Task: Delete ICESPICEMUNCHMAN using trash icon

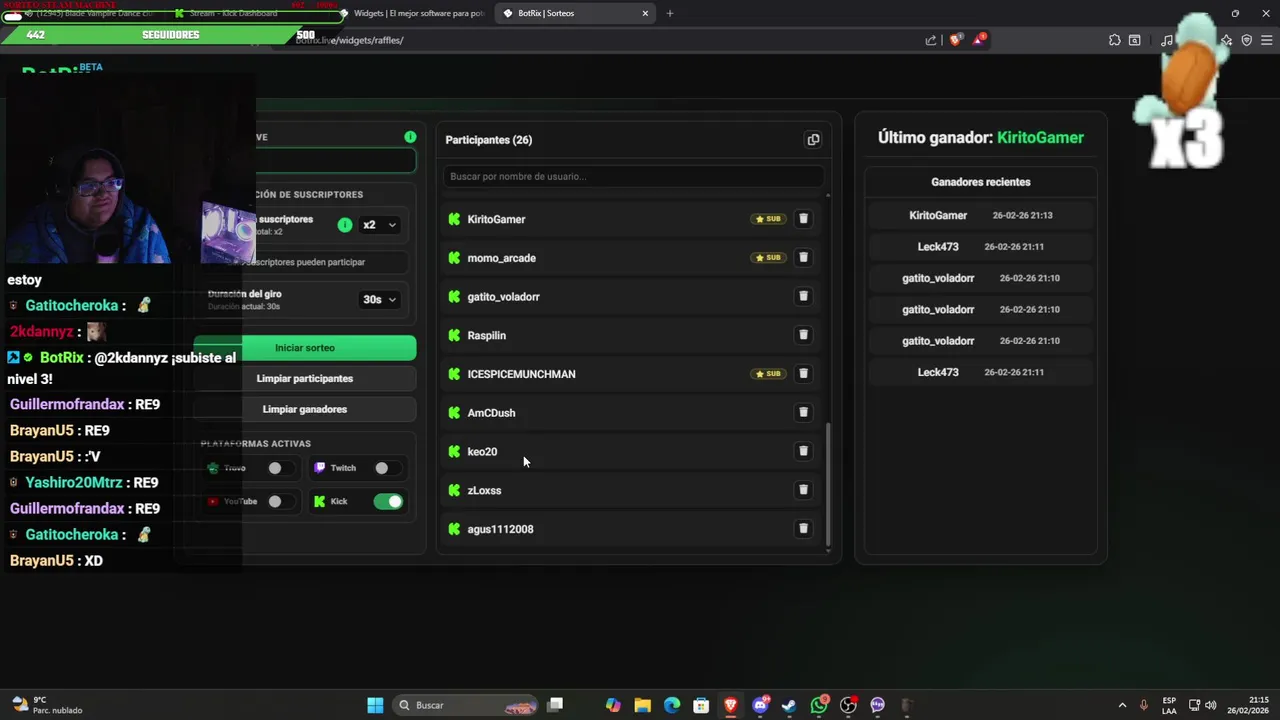Action: click(x=803, y=374)
